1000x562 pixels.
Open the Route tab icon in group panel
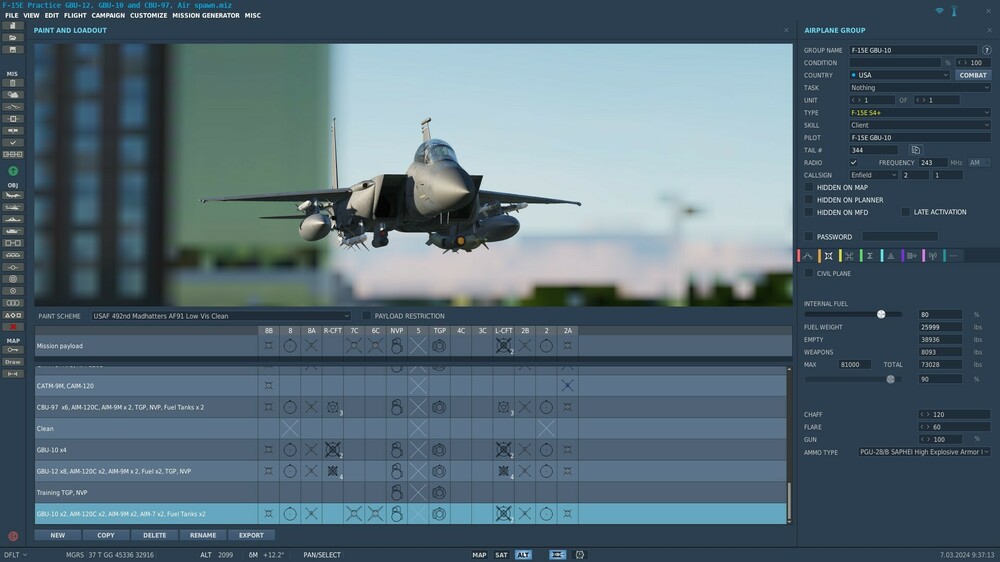pyautogui.click(x=808, y=256)
